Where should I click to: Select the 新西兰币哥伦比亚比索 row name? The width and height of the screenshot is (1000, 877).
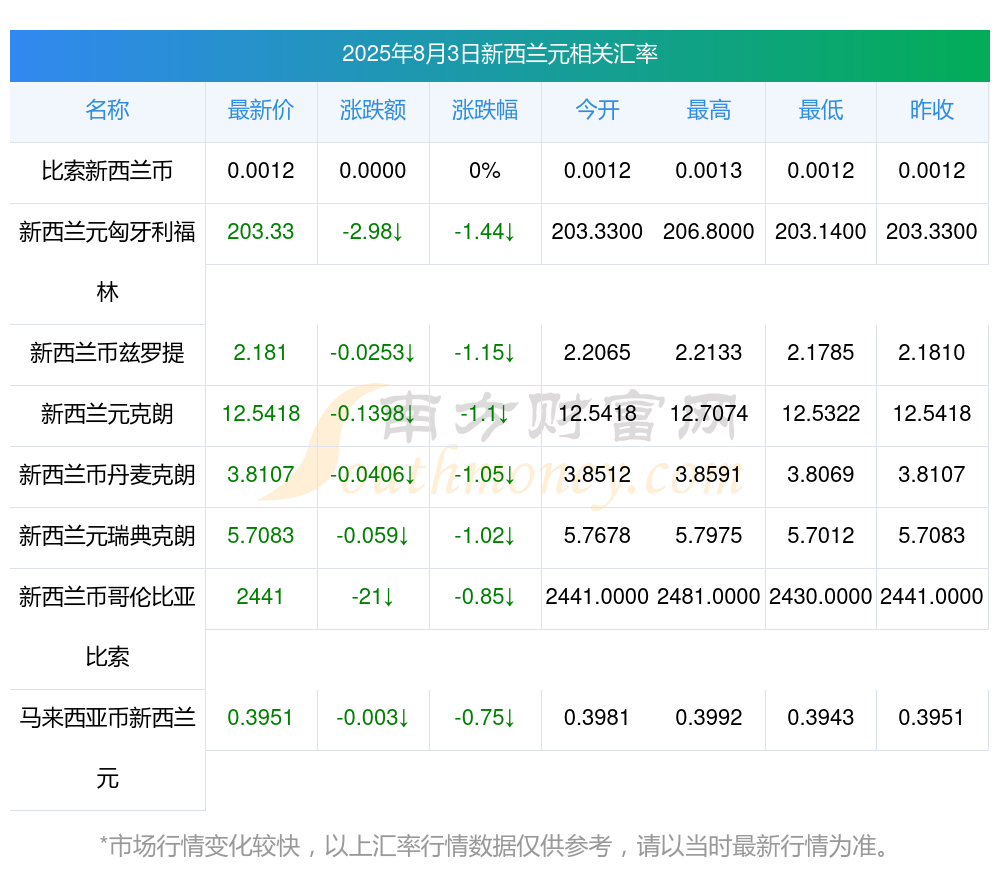(107, 627)
